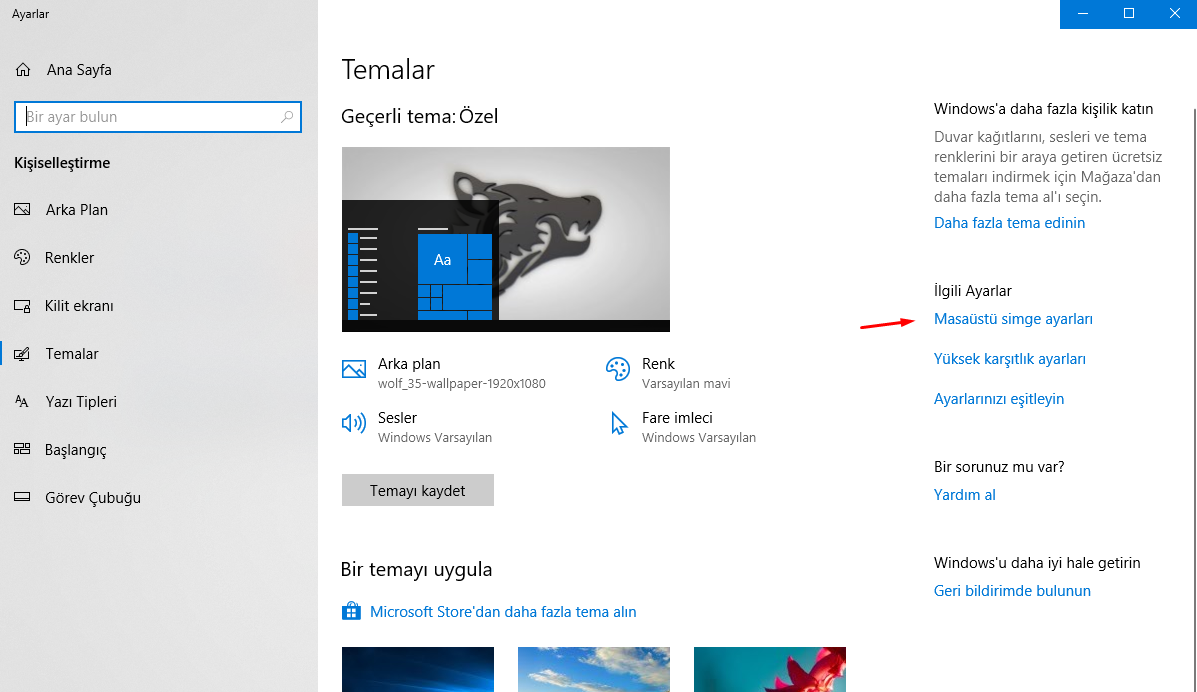Focus the Bir ayar bulun search field
This screenshot has height=692, width=1197.
[x=158, y=117]
